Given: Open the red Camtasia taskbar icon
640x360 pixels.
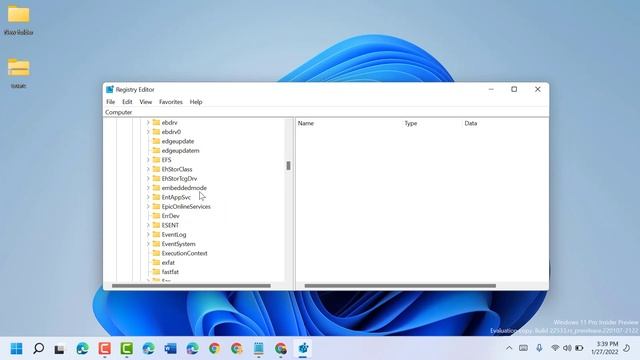Looking at the screenshot, I should point(104,349).
